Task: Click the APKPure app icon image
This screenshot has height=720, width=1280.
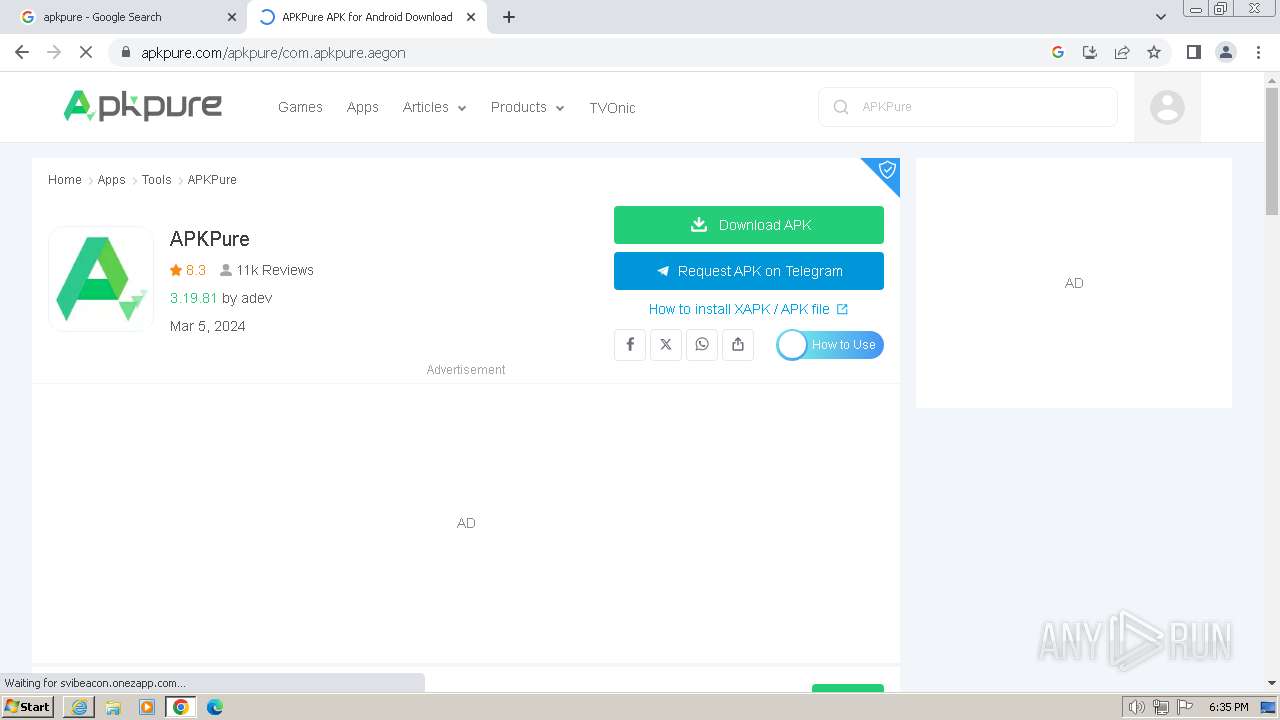Action: click(x=101, y=279)
